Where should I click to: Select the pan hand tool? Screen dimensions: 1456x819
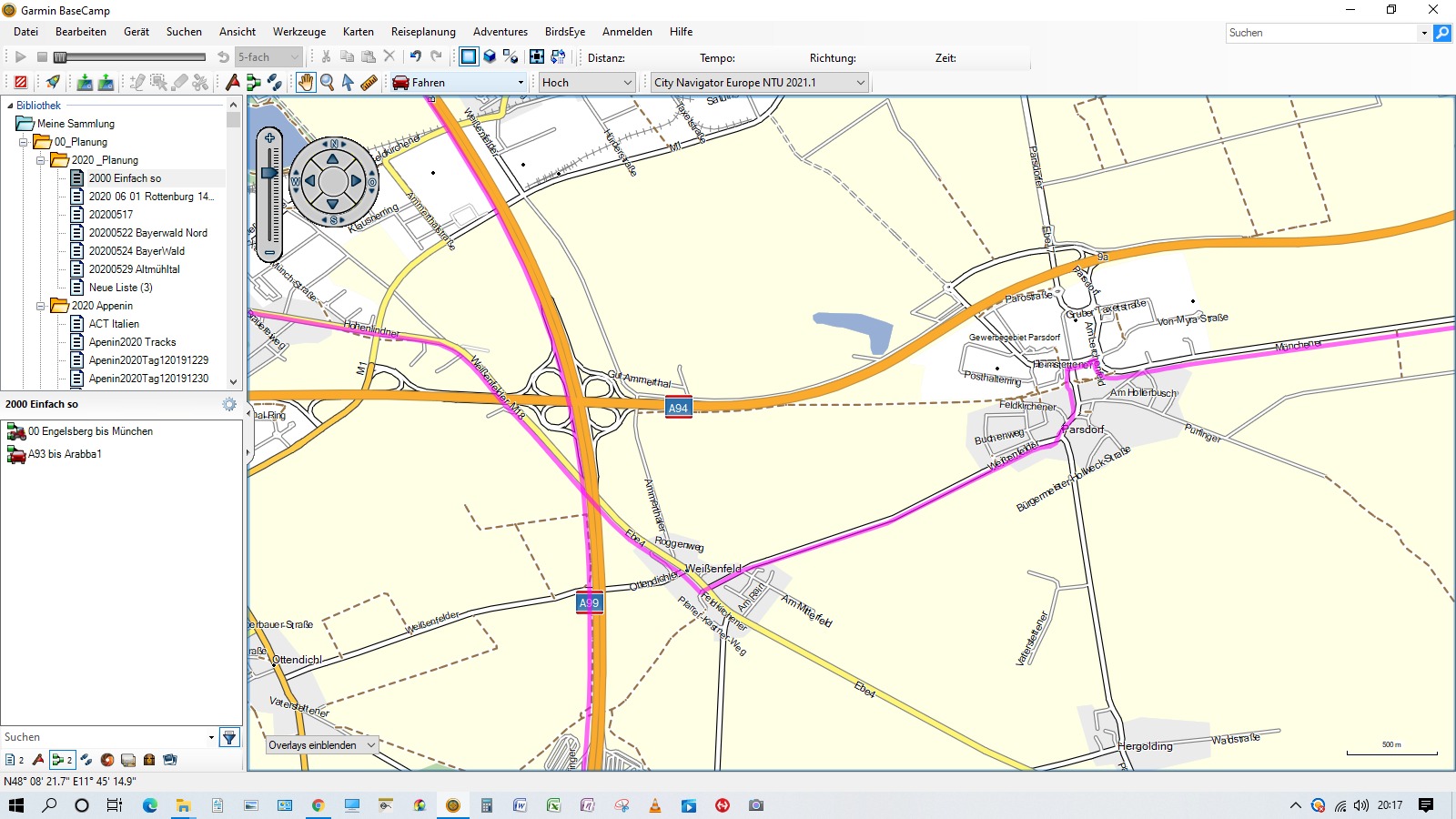click(306, 83)
